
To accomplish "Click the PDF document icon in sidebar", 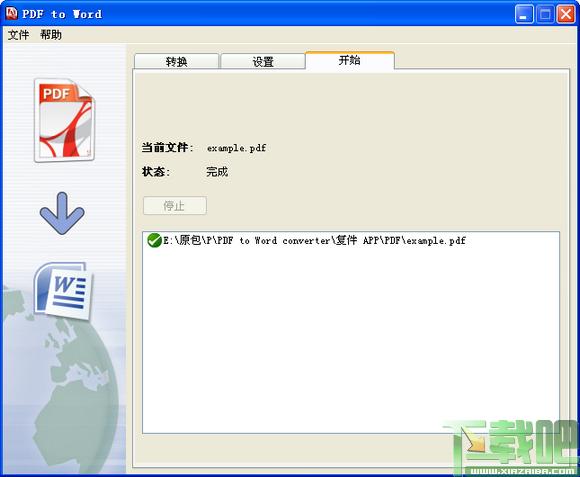I will [64, 120].
